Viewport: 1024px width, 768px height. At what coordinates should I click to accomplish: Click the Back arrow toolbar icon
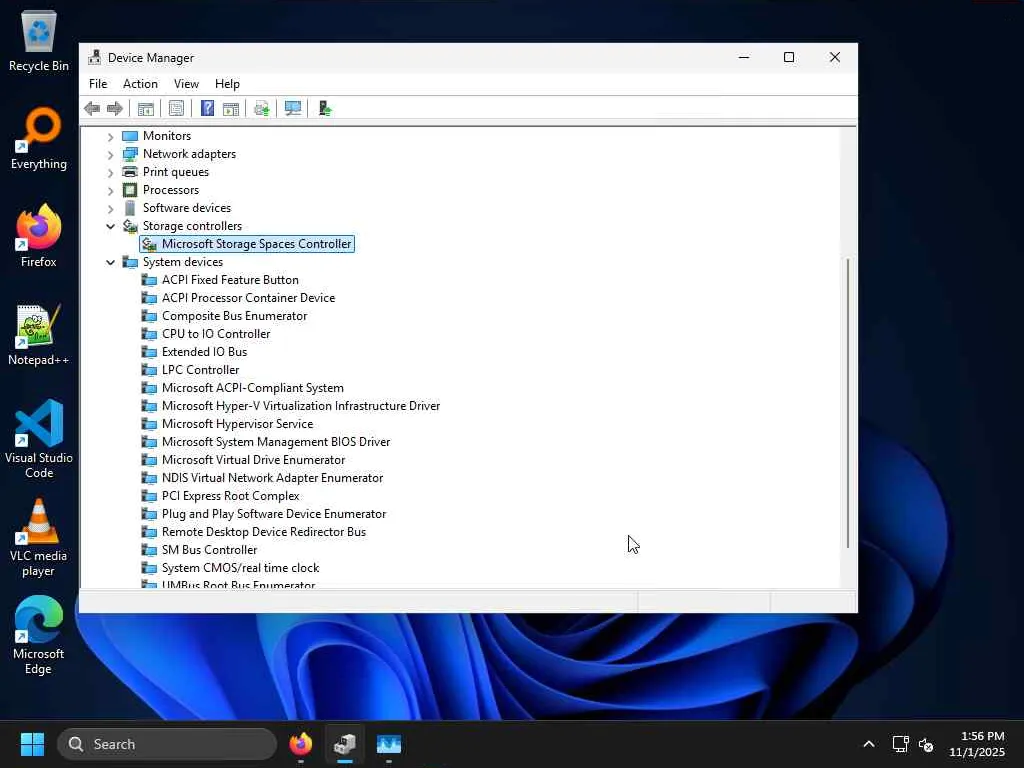point(92,108)
